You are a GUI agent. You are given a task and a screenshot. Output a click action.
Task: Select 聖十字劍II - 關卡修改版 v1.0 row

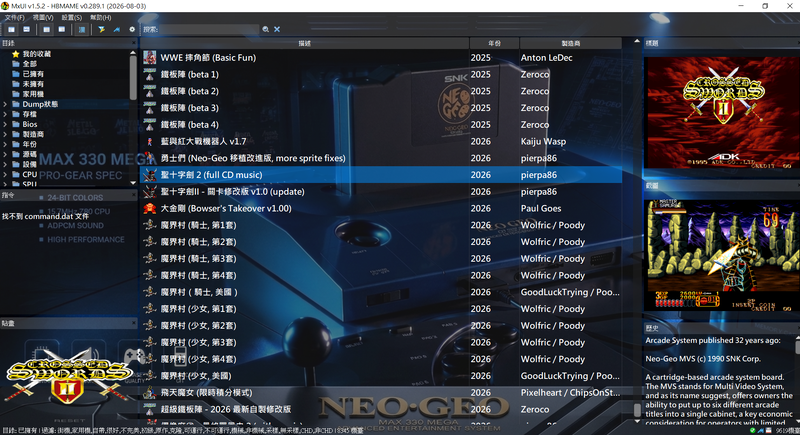pyautogui.click(x=381, y=192)
